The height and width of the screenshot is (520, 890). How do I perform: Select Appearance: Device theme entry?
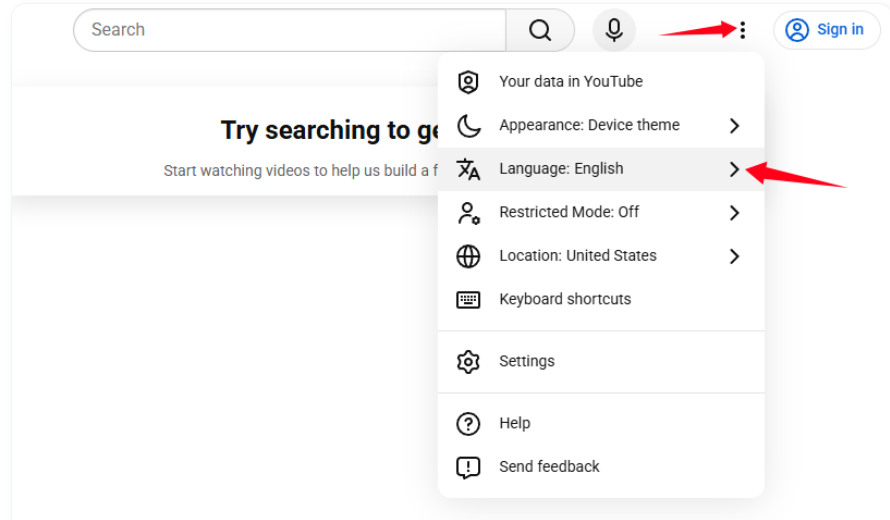pyautogui.click(x=601, y=125)
